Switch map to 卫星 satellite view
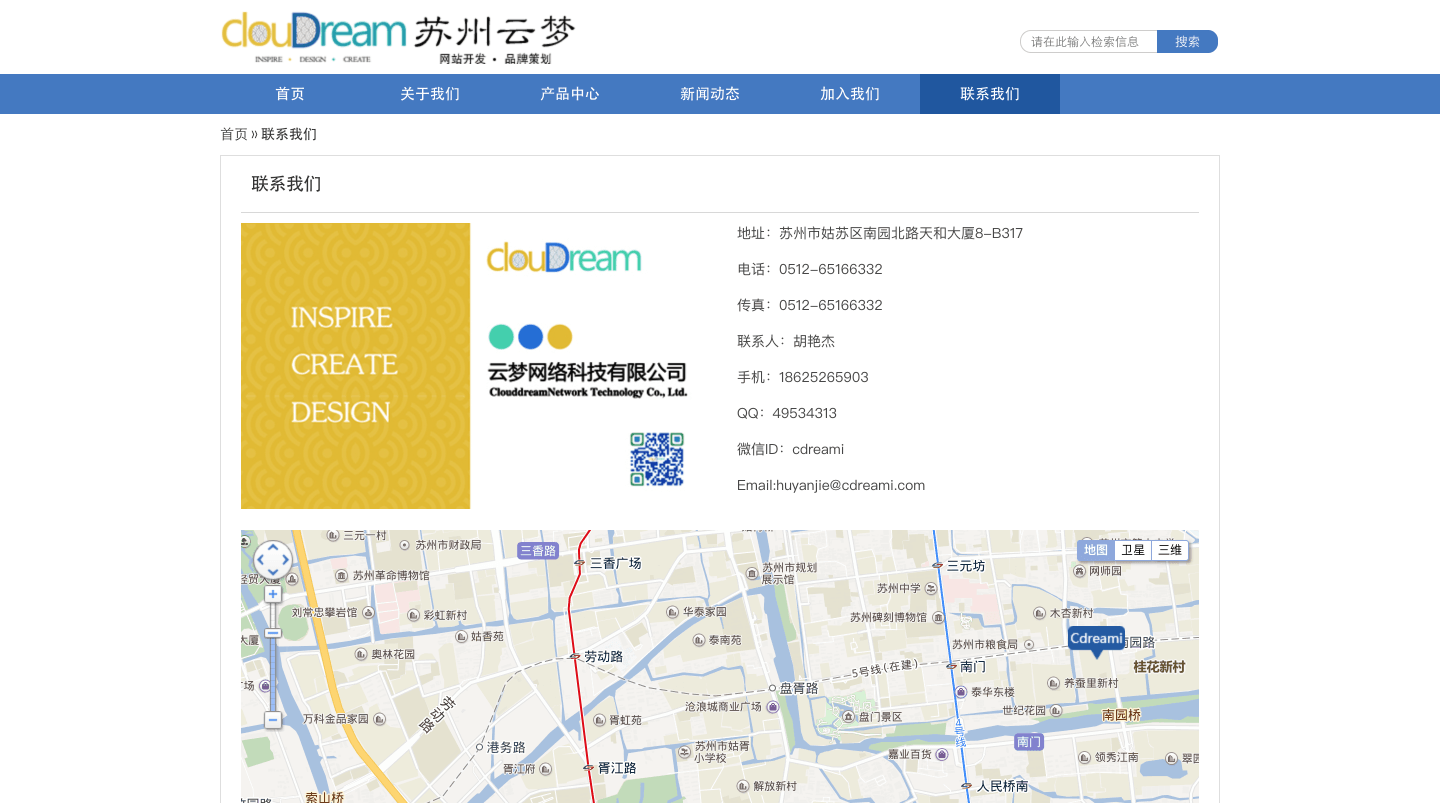Image resolution: width=1440 pixels, height=803 pixels. (x=1133, y=550)
